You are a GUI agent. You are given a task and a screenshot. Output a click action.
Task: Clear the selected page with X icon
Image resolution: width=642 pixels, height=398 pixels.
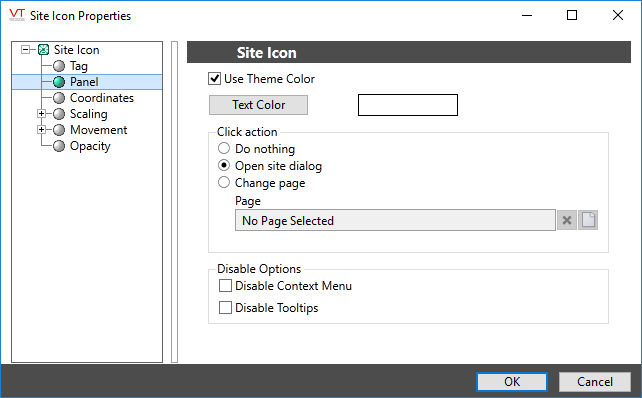pyautogui.click(x=567, y=220)
